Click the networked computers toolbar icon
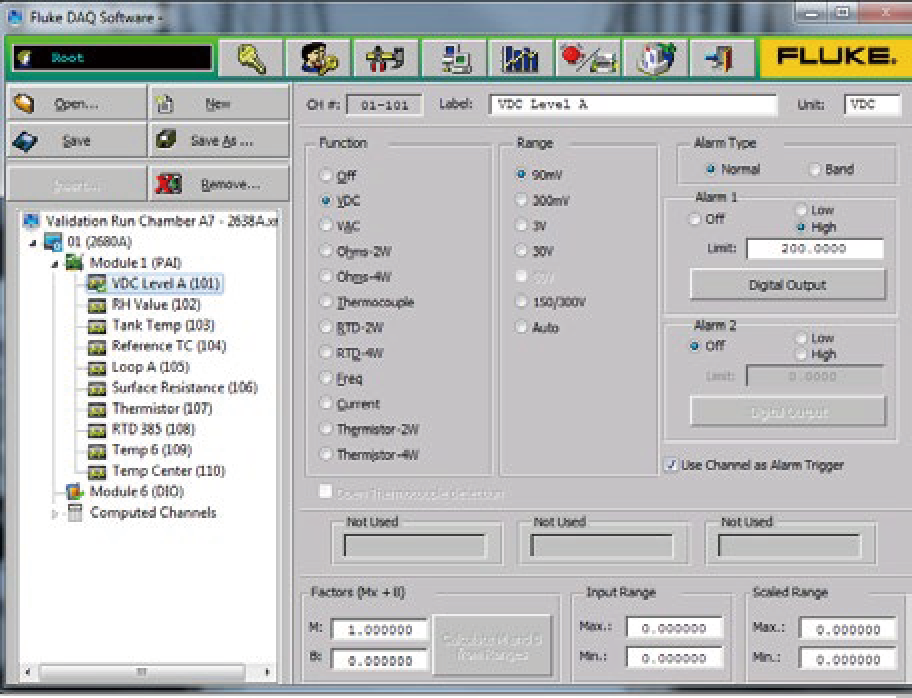Image resolution: width=912 pixels, height=698 pixels. [454, 58]
